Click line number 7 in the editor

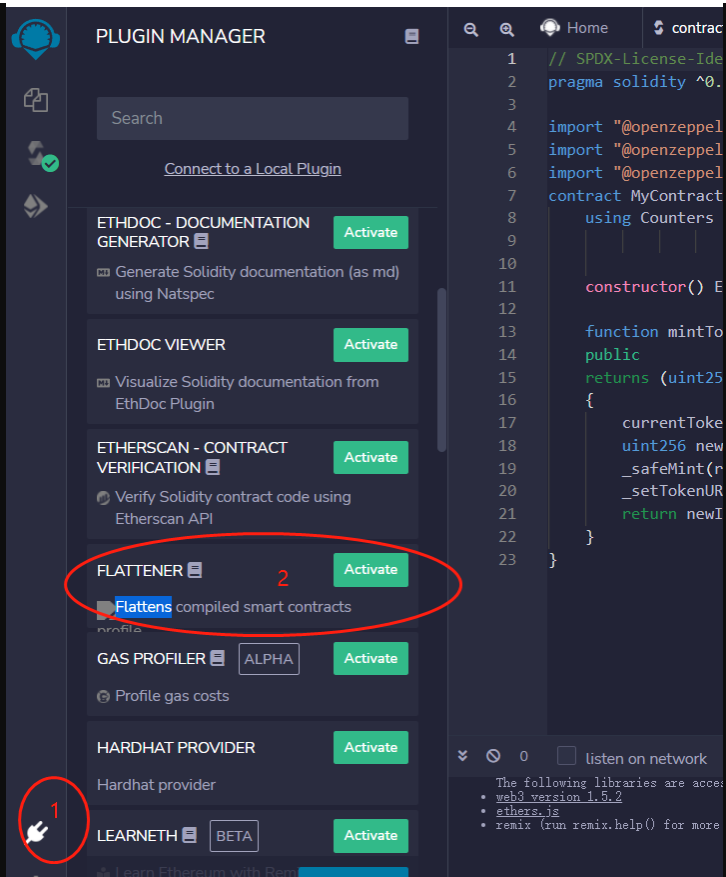tap(511, 195)
